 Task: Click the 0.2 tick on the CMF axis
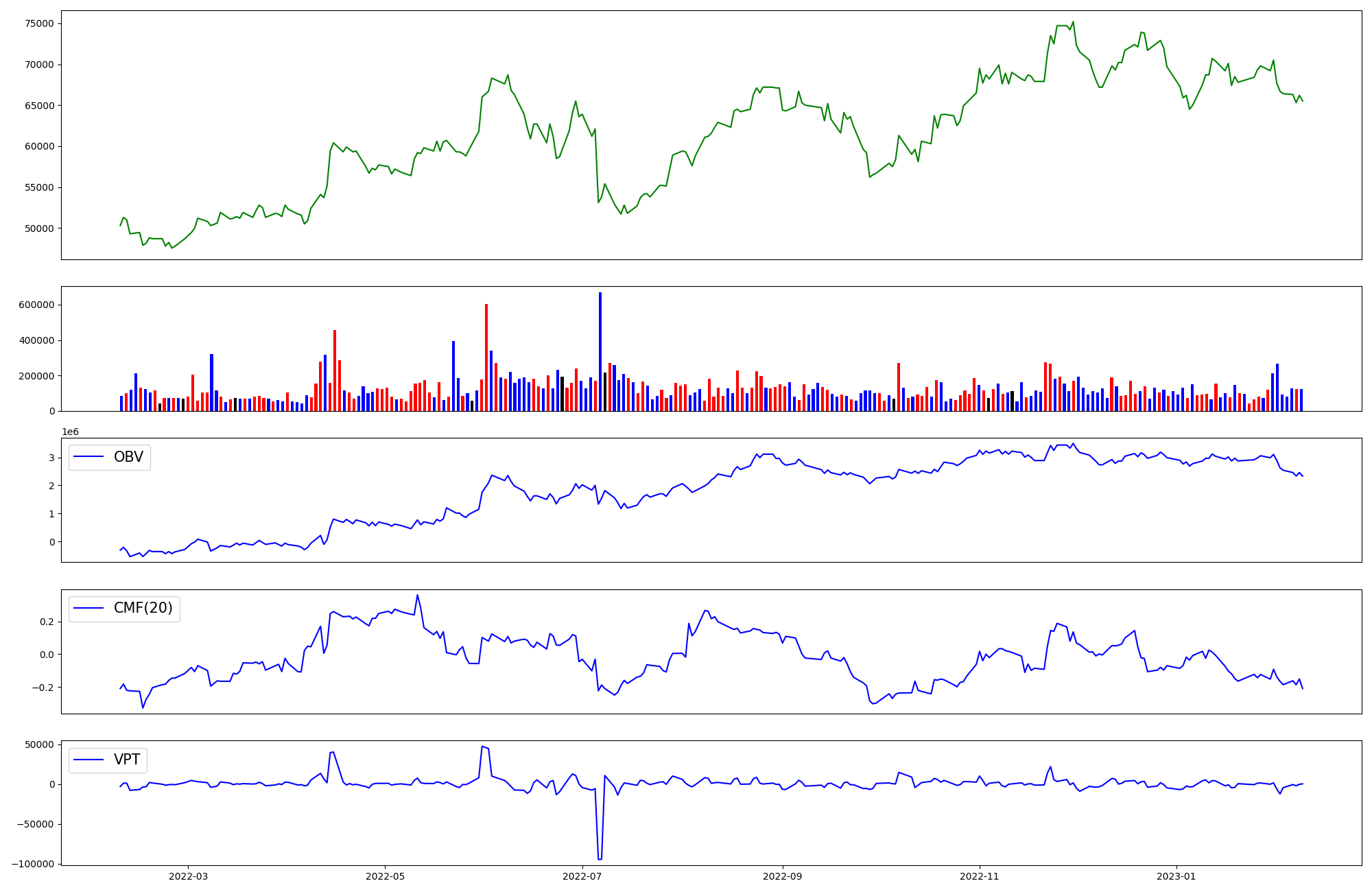tap(47, 622)
